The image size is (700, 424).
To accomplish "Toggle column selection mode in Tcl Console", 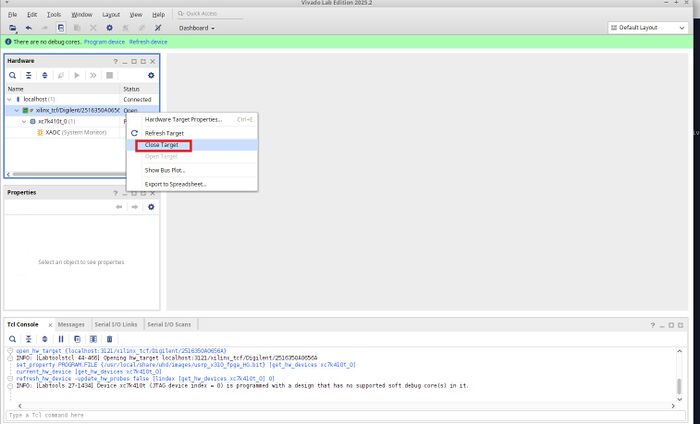I will coord(93,339).
